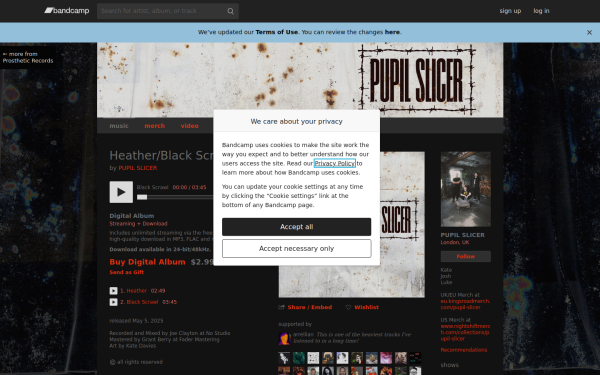Open supporter arrellian's avatar

[x=284, y=338]
